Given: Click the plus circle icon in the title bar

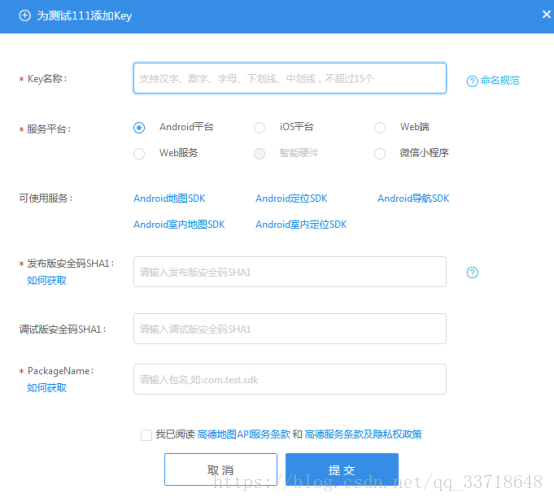Looking at the screenshot, I should click(x=25, y=16).
